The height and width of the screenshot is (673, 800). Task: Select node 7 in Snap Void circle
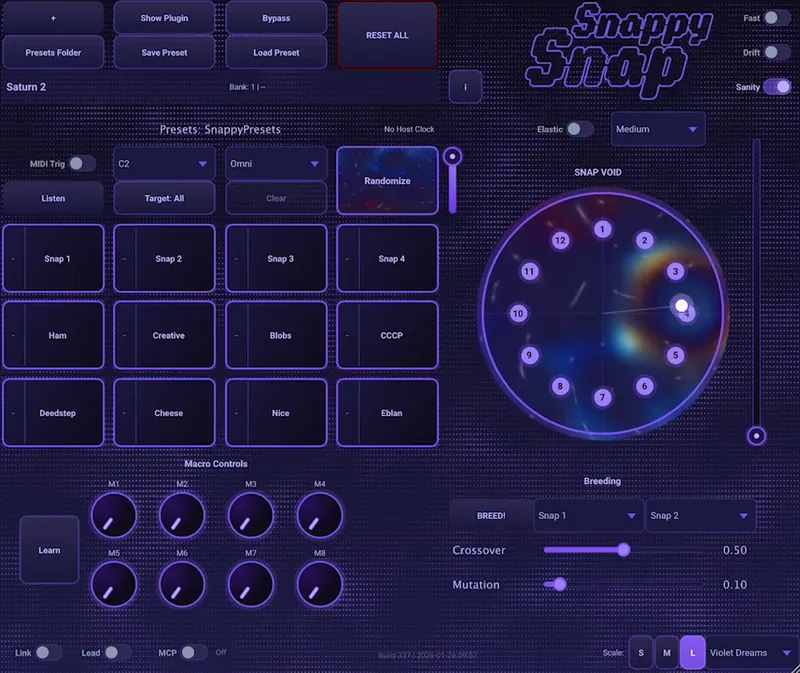(x=602, y=397)
